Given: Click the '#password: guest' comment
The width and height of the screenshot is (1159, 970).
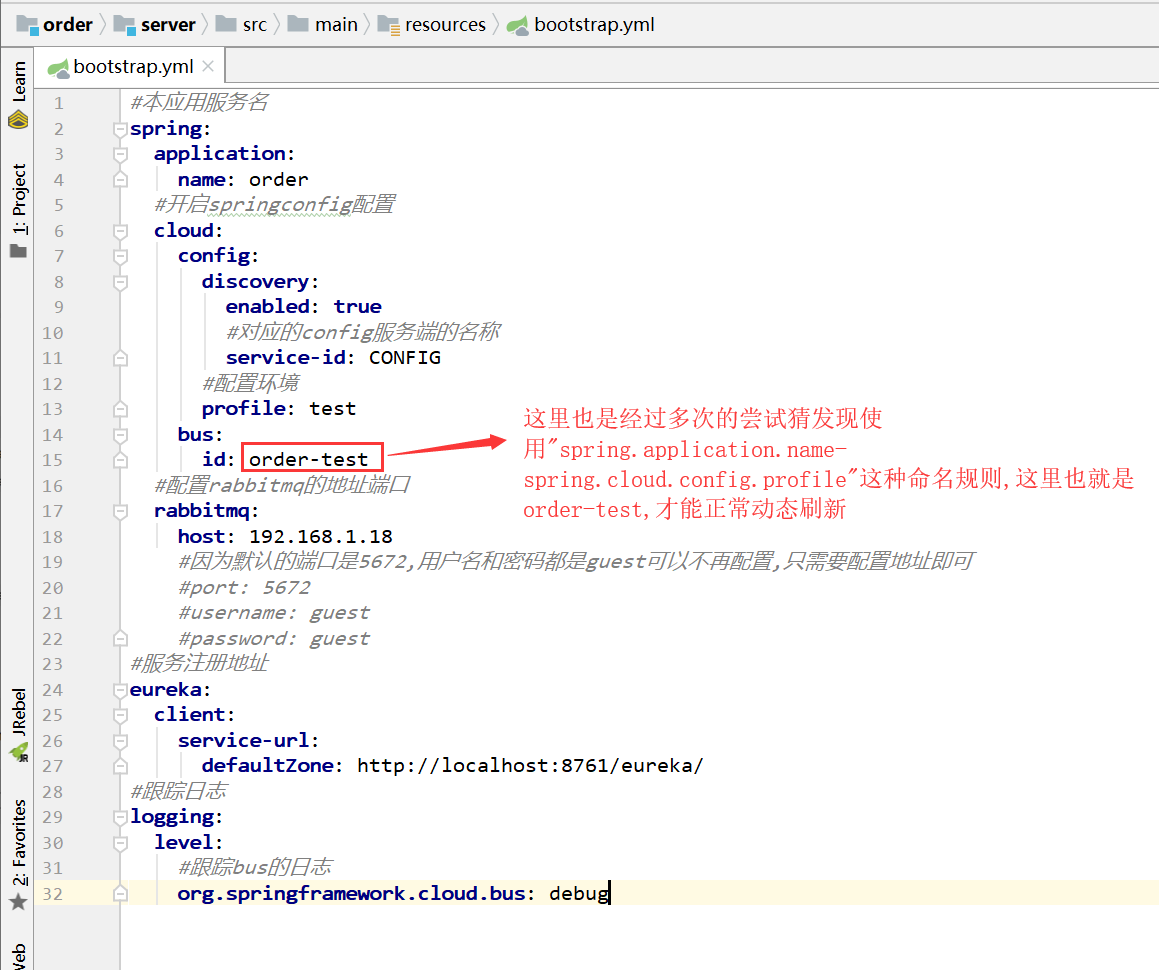Looking at the screenshot, I should (x=274, y=639).
